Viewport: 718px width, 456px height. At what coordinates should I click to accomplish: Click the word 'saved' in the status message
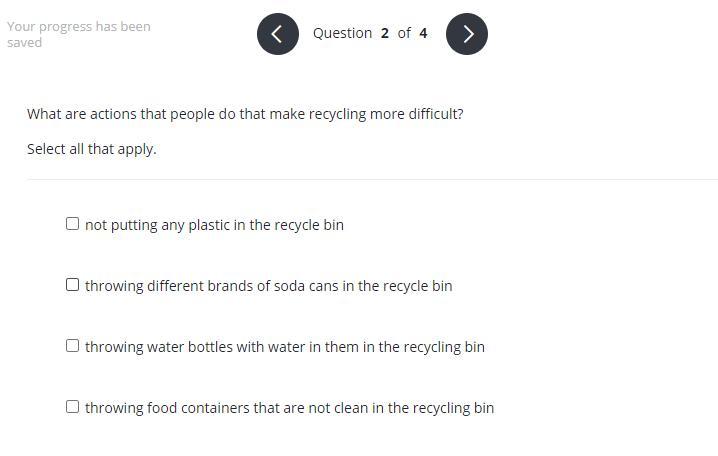[24, 43]
